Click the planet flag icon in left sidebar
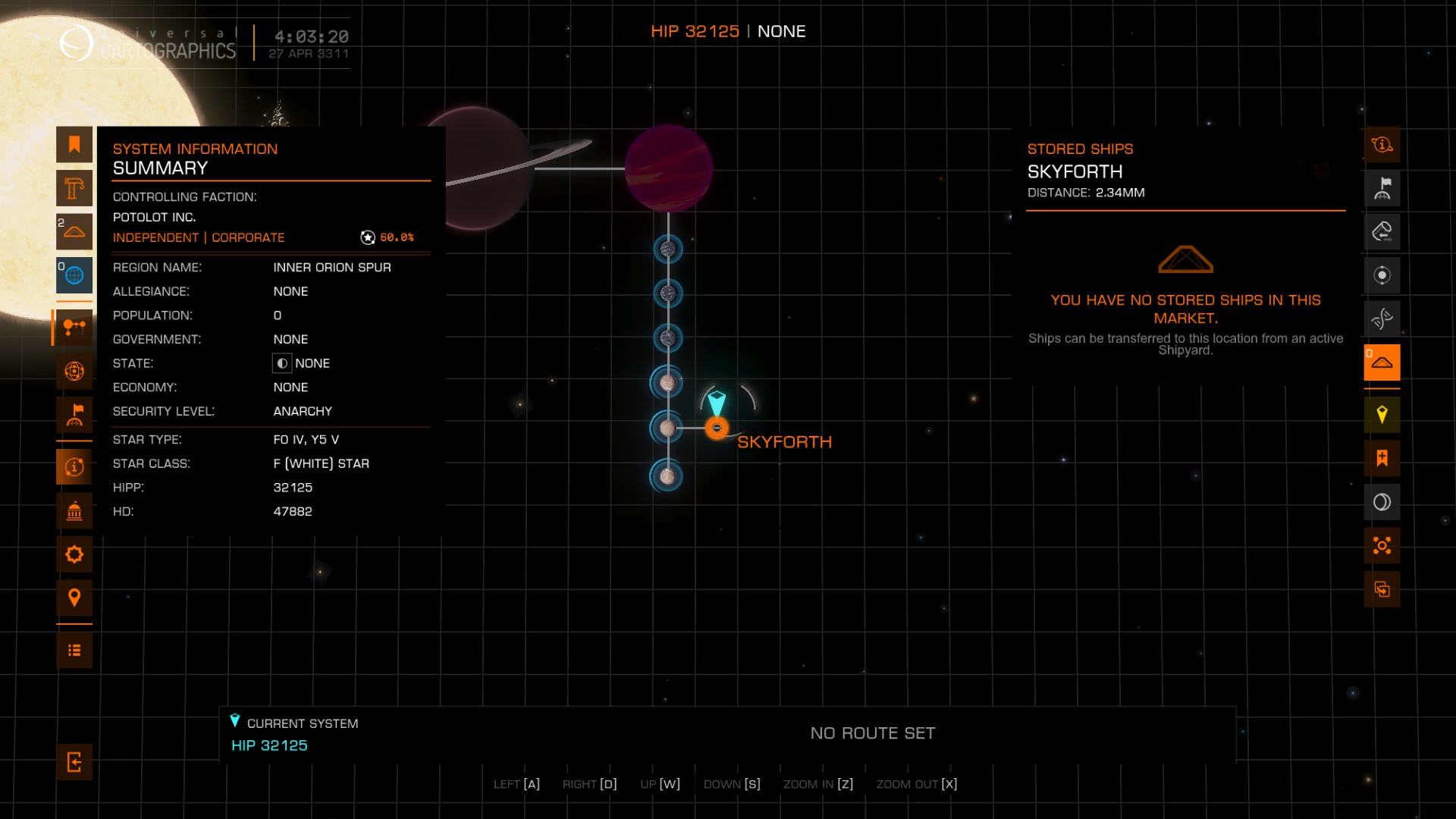This screenshot has width=1456, height=819. [74, 415]
